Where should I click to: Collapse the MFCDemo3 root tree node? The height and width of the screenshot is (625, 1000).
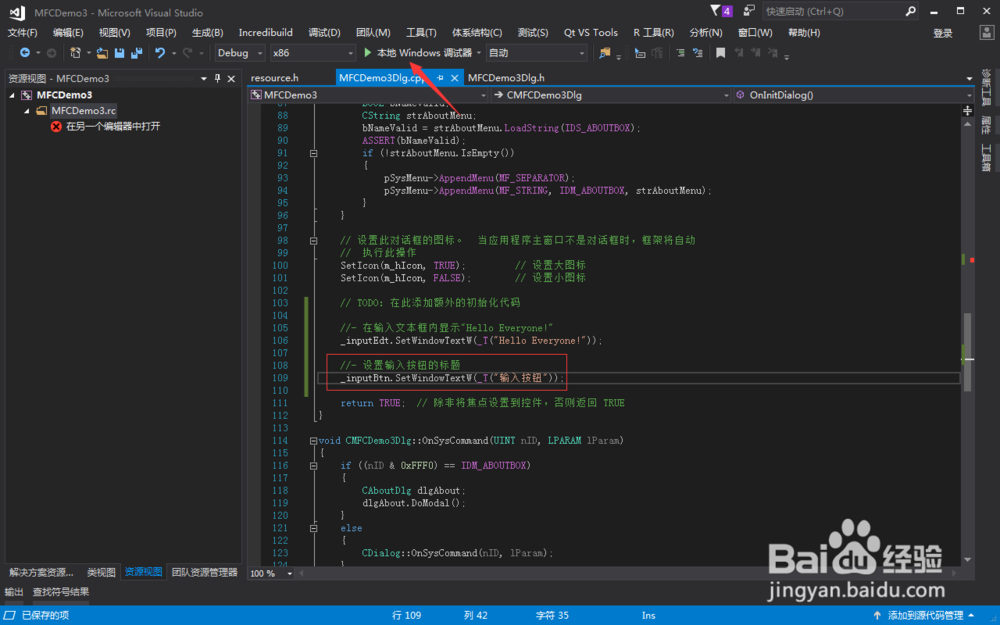[x=12, y=95]
